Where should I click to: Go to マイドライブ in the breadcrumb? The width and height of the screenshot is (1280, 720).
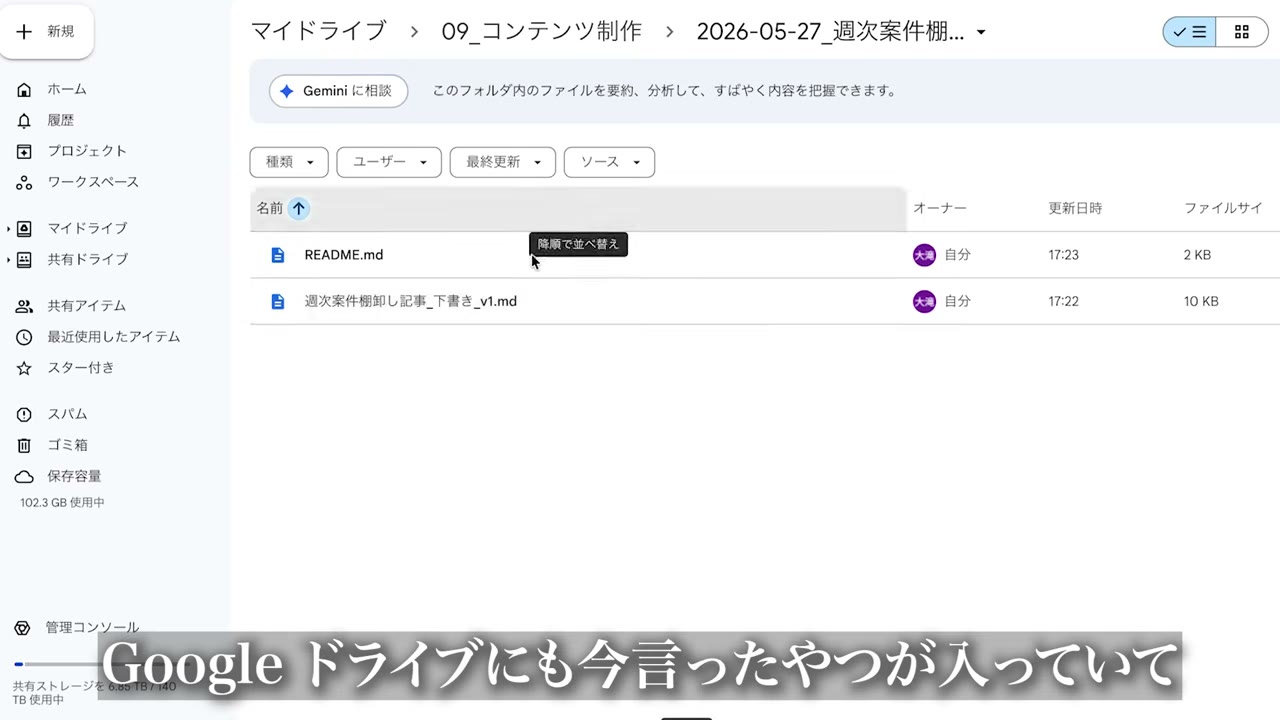point(318,31)
